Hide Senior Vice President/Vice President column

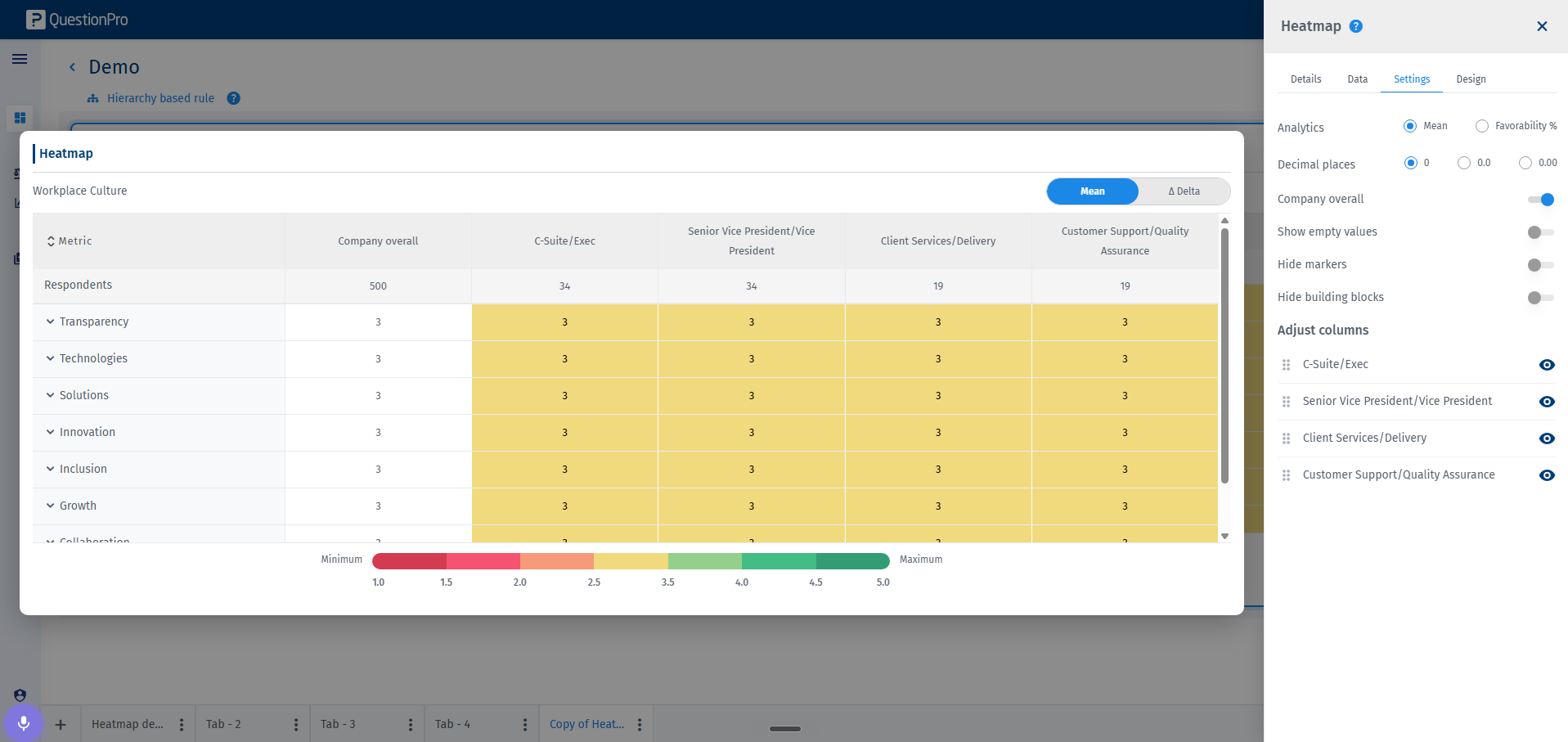click(1547, 402)
